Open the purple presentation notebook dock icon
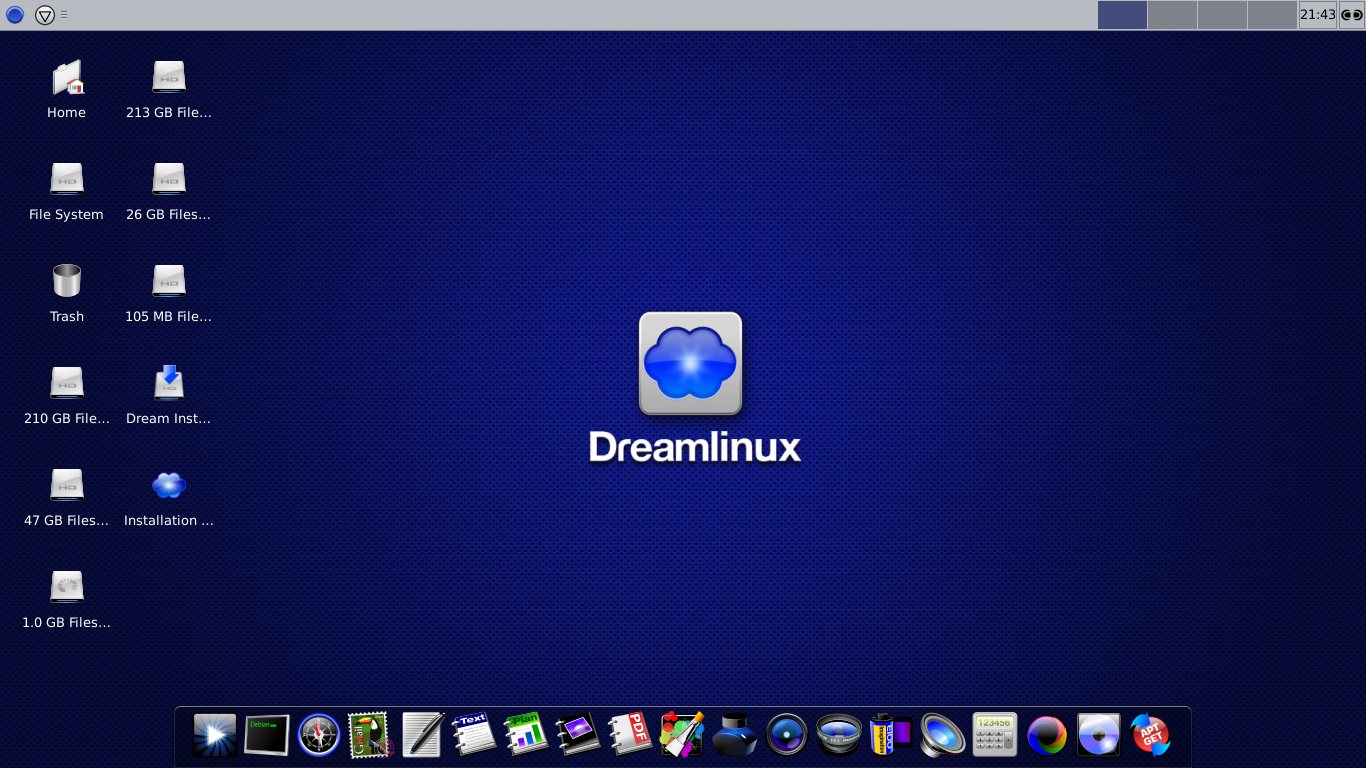Image resolution: width=1366 pixels, height=768 pixels. (579, 735)
